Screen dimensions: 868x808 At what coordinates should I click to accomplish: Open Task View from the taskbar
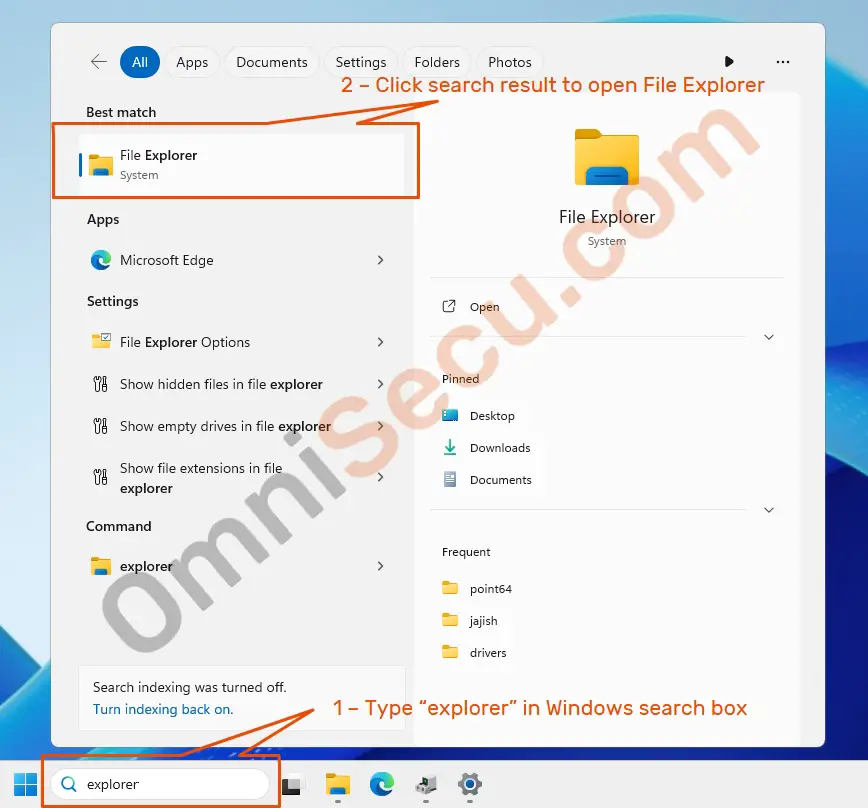point(292,785)
